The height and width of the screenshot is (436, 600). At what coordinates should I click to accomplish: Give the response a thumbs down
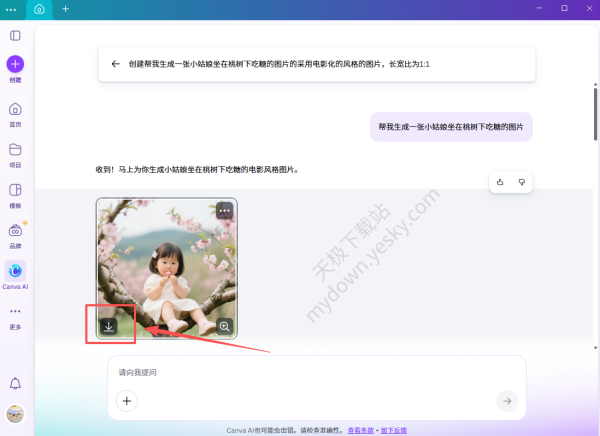click(x=522, y=182)
